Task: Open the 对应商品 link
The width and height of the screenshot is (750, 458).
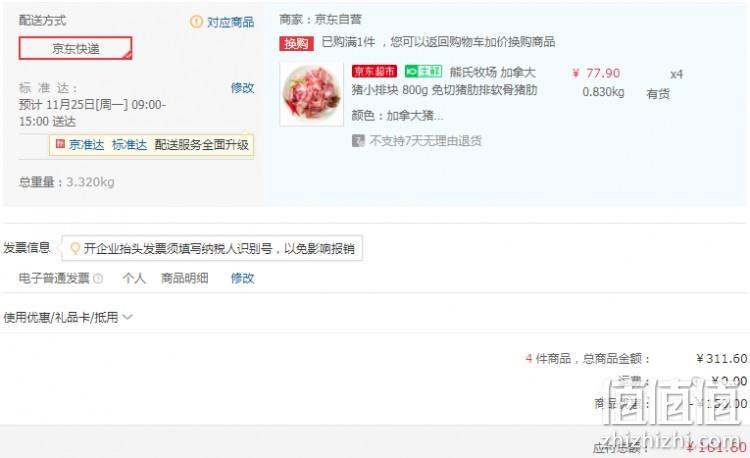Action: [231, 22]
